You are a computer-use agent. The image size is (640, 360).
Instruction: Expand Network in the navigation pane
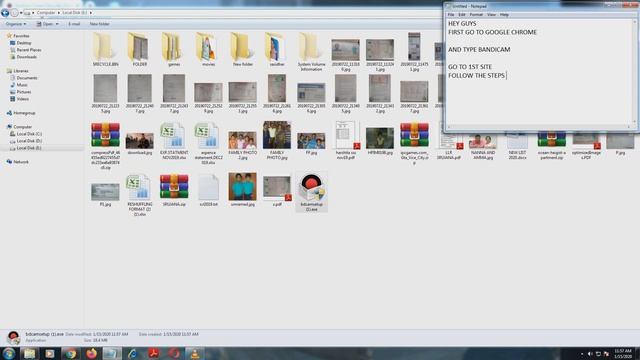pos(21,162)
